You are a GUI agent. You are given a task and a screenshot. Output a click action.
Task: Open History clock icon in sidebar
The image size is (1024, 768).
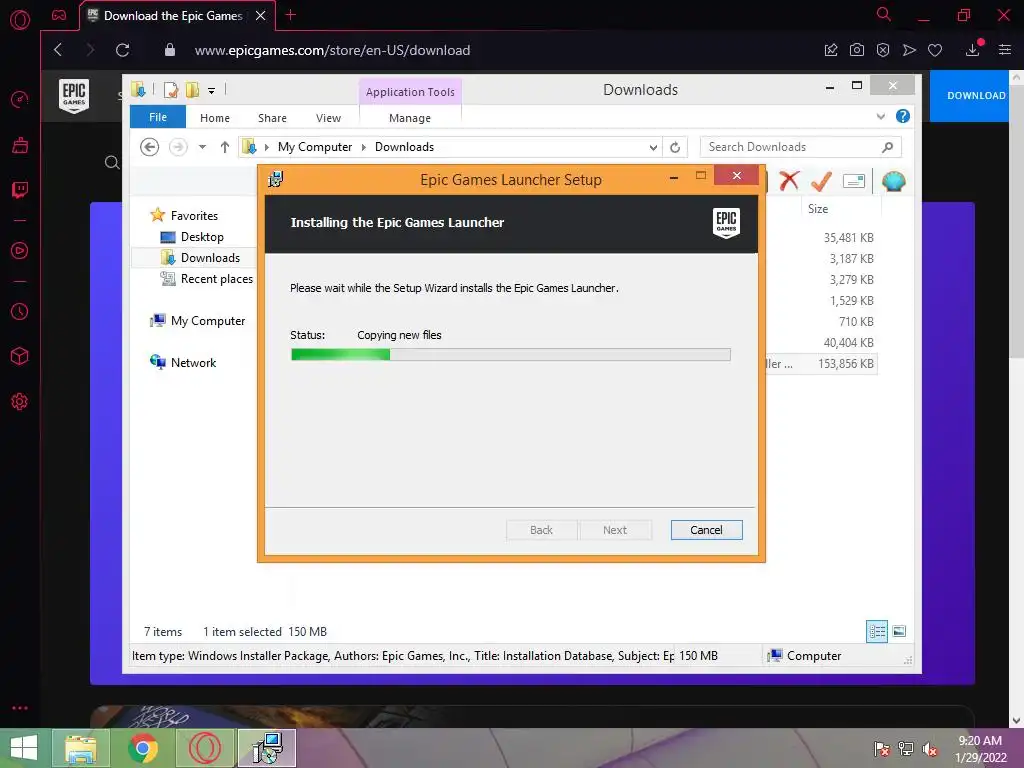[x=20, y=312]
